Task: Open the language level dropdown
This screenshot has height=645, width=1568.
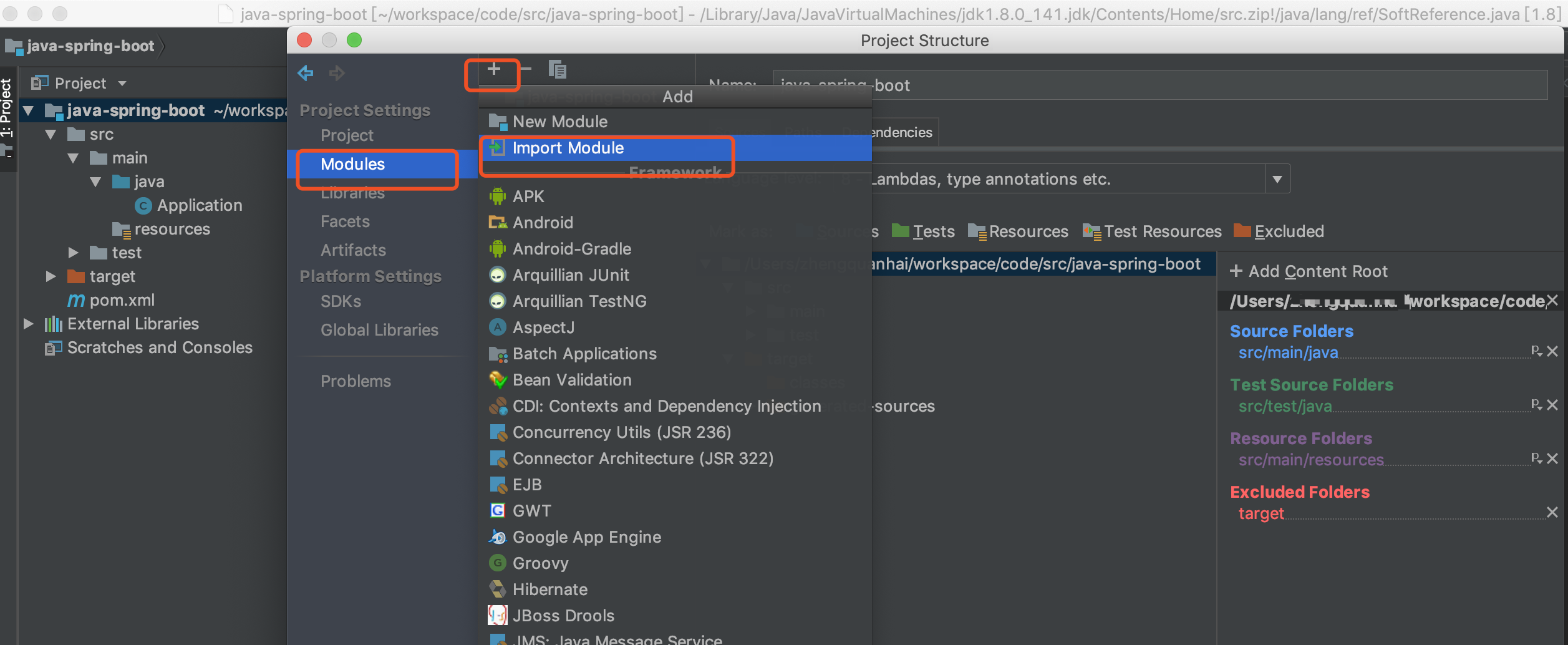Action: (1276, 179)
